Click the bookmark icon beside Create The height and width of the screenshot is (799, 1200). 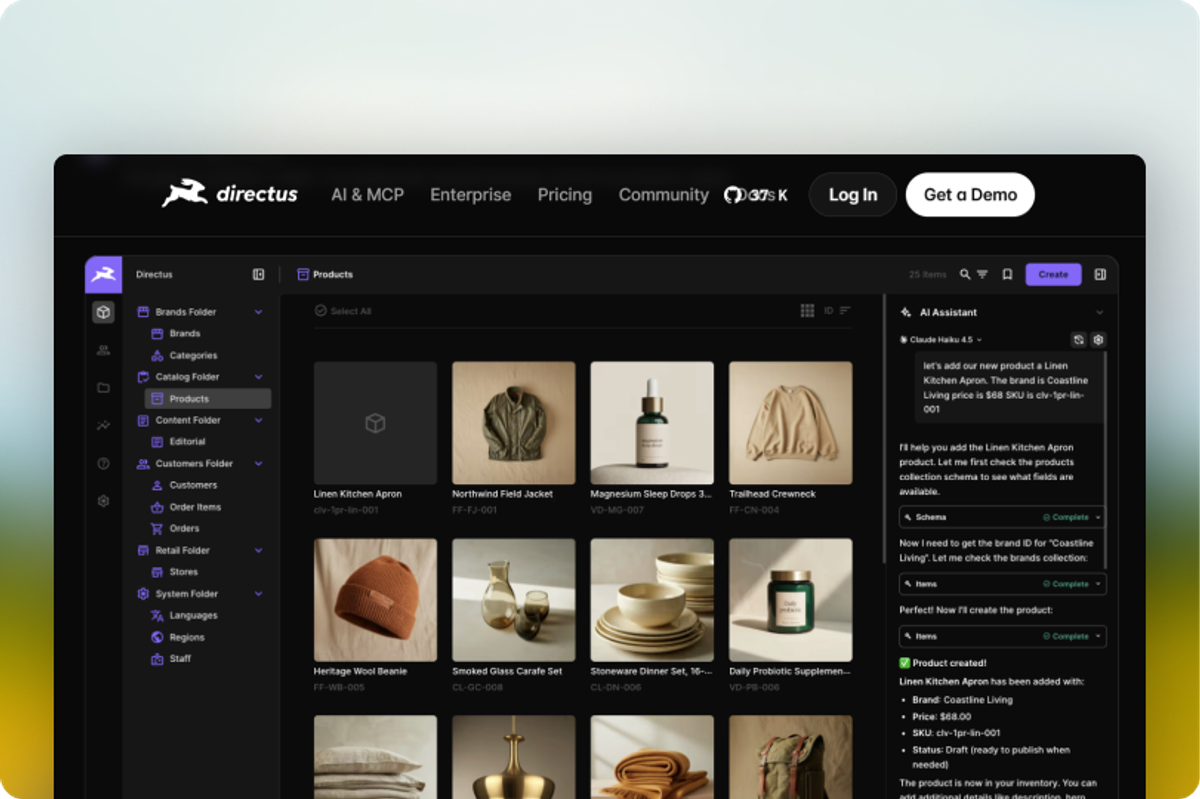click(x=1007, y=274)
